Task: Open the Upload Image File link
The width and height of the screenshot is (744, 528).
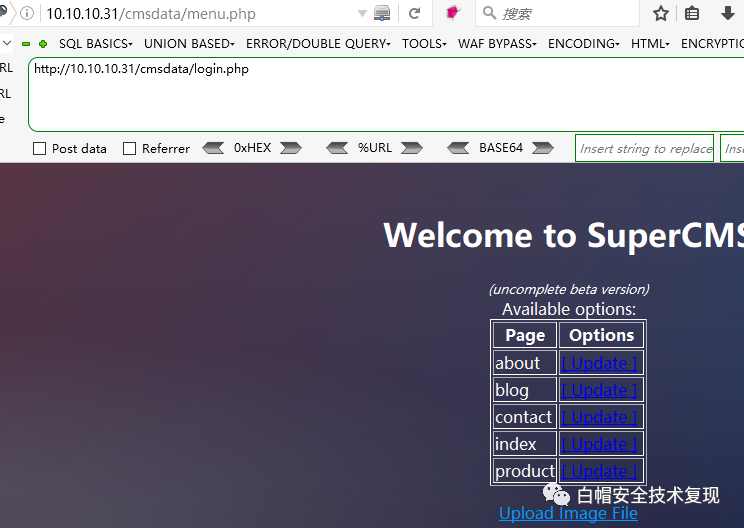Action: tap(568, 513)
